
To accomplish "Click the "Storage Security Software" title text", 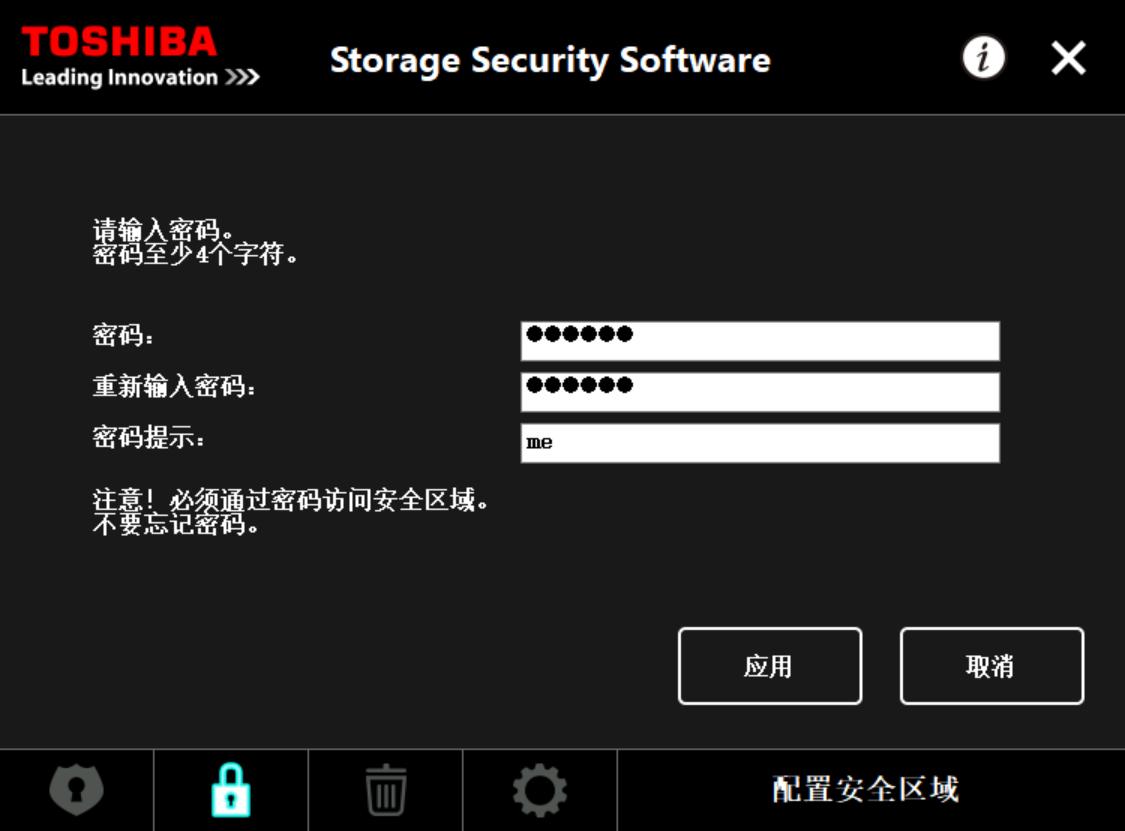I will pyautogui.click(x=550, y=60).
